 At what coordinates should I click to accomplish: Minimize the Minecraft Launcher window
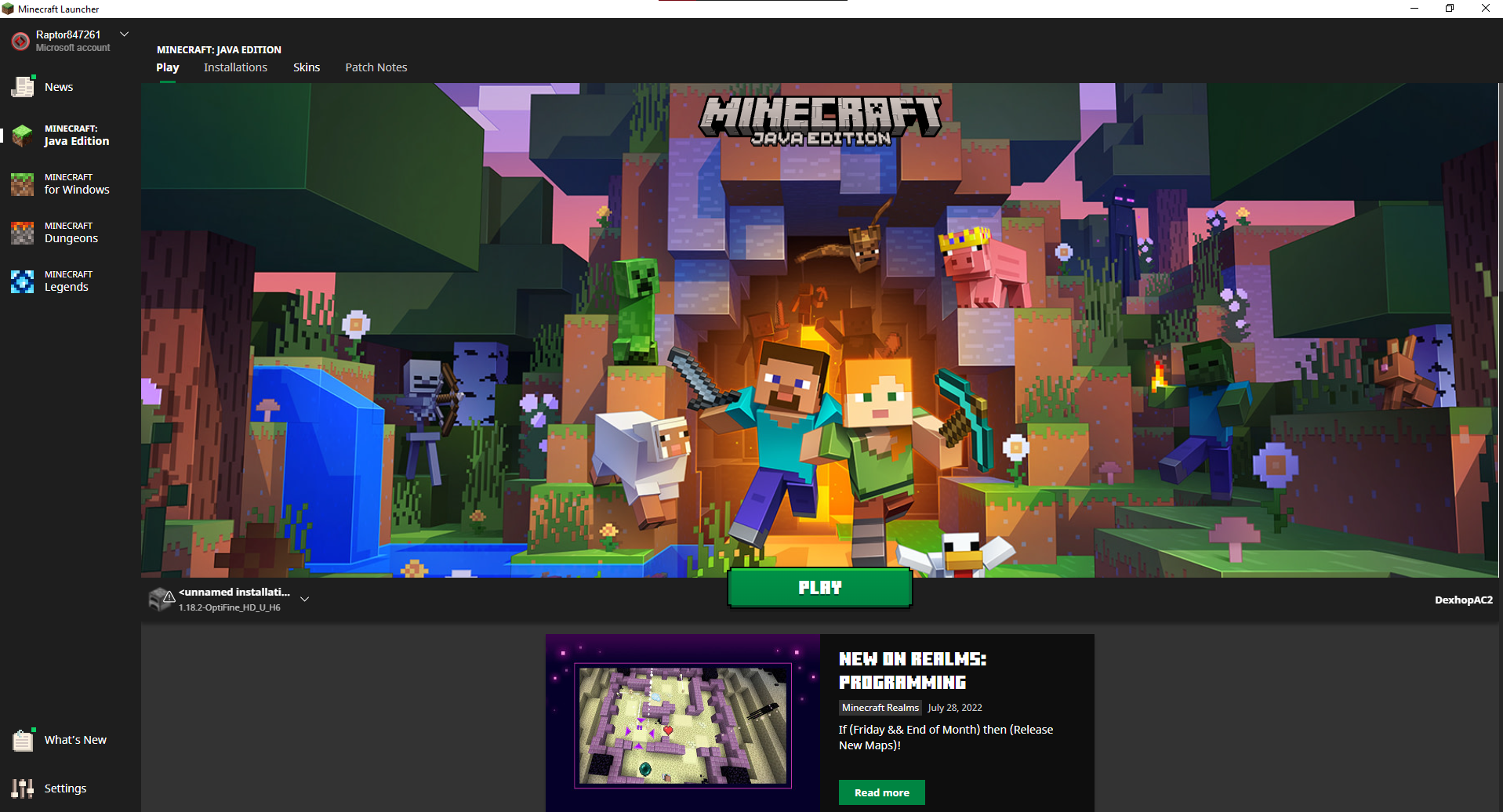pyautogui.click(x=1414, y=9)
